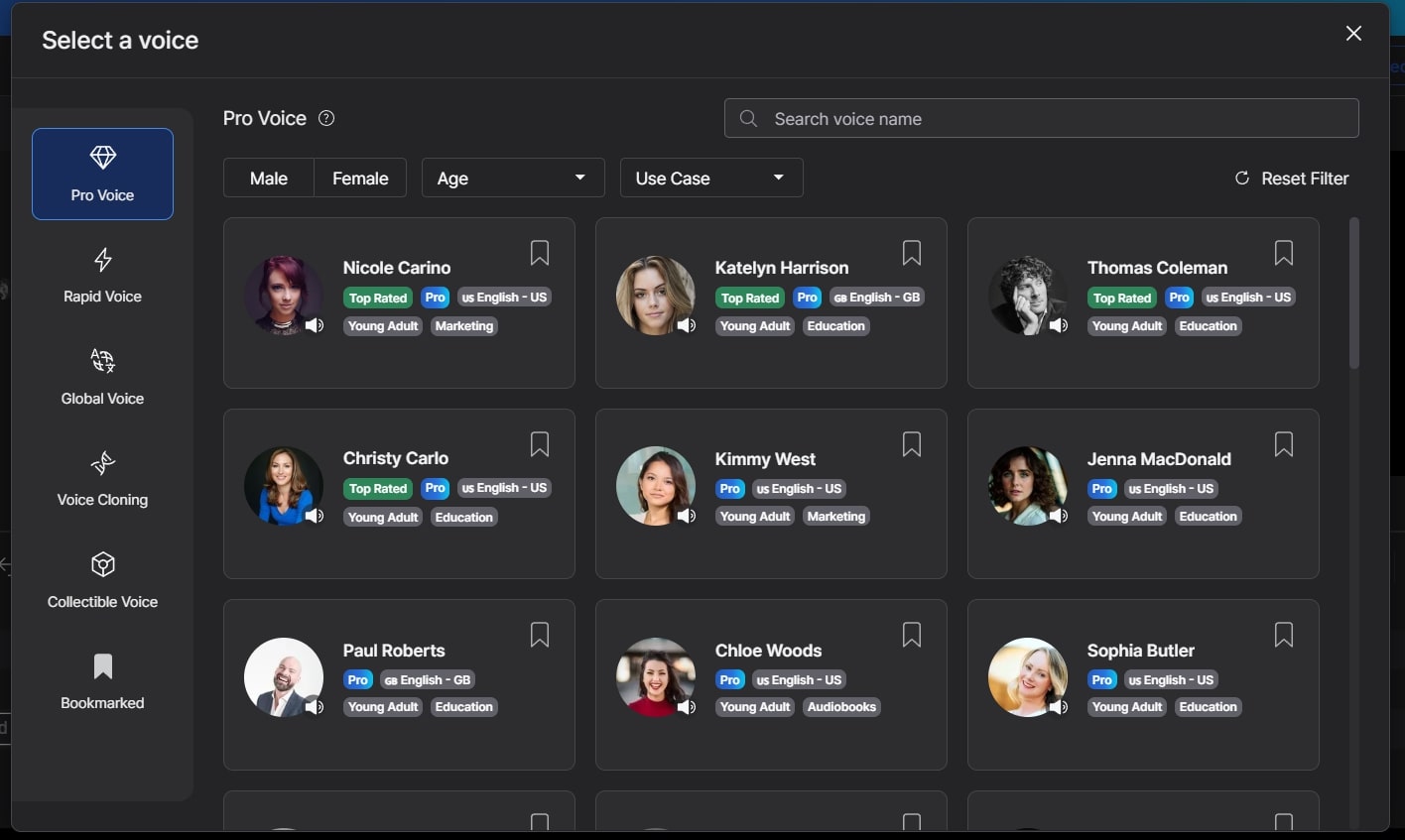Screen dimensions: 1405x840
Task: Play Nicole Carino voice preview speaker icon
Action: [x=315, y=325]
